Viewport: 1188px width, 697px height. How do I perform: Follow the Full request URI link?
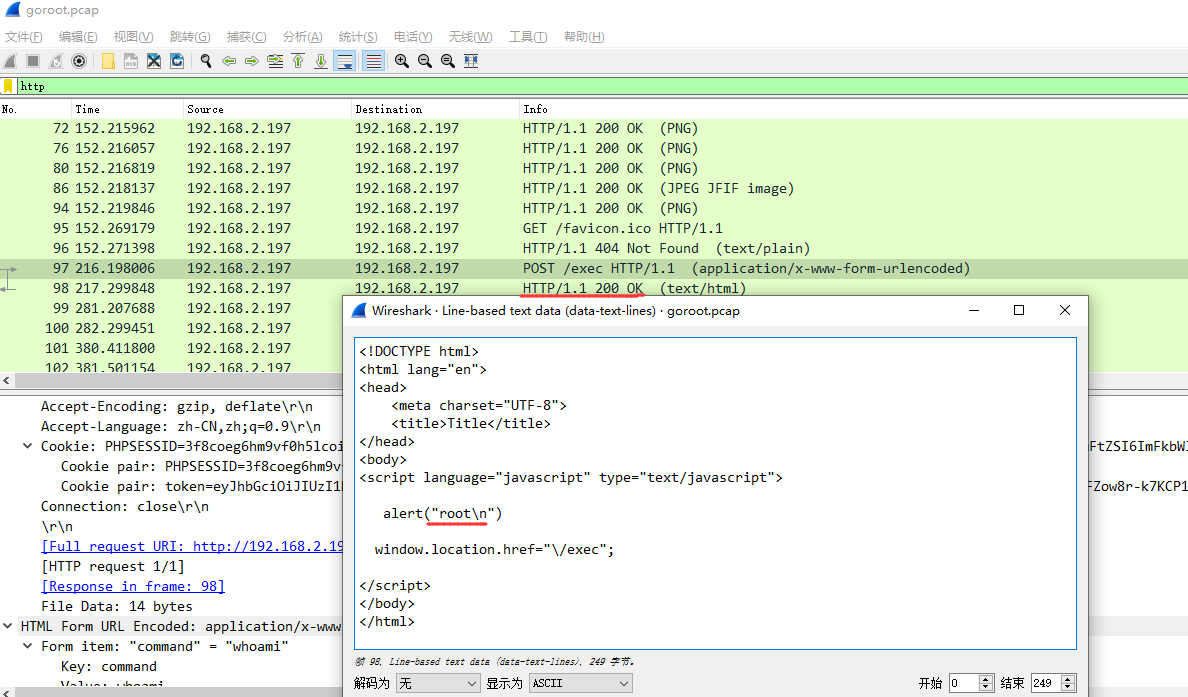click(192, 546)
